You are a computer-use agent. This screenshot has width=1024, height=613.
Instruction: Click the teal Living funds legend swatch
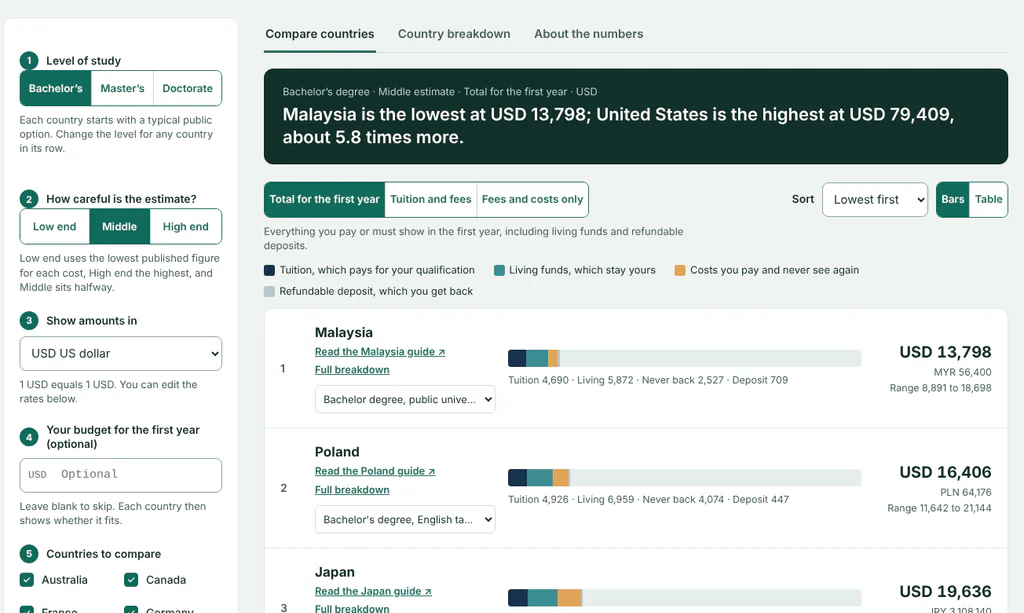point(499,270)
